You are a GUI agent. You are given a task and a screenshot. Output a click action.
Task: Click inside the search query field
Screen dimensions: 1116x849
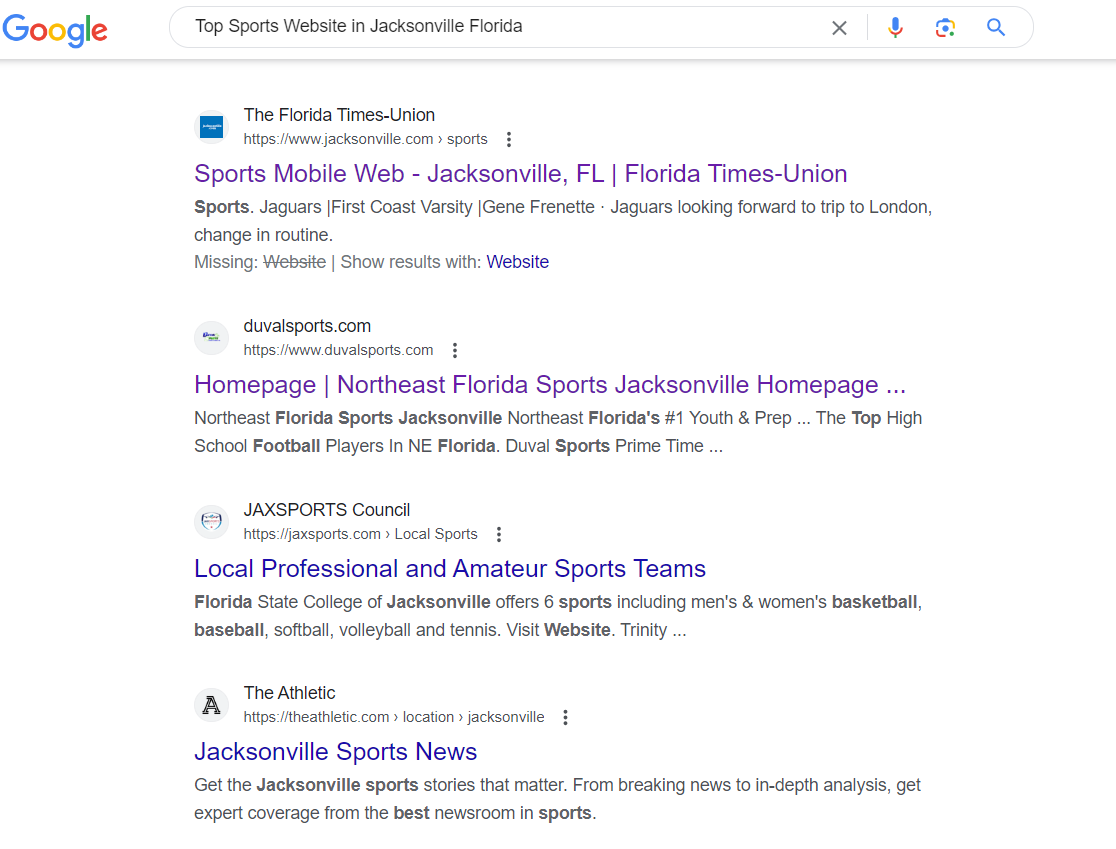500,27
